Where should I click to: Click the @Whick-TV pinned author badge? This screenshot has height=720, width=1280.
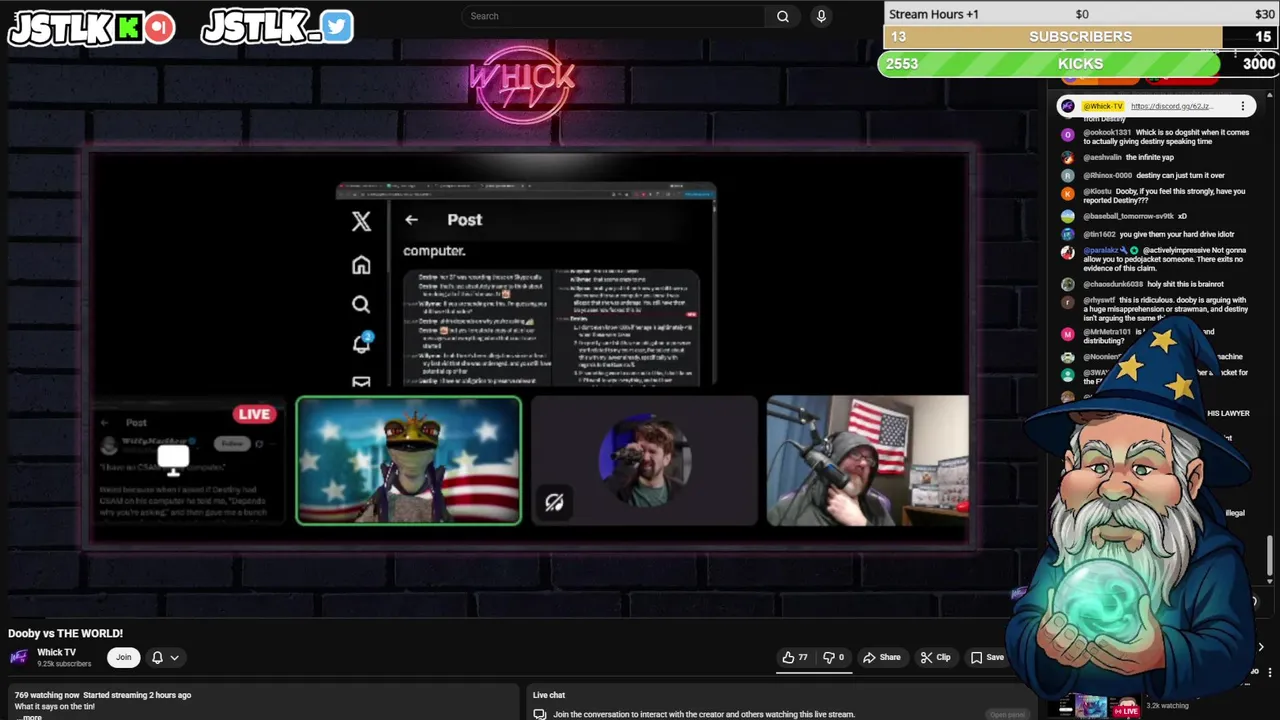1102,106
